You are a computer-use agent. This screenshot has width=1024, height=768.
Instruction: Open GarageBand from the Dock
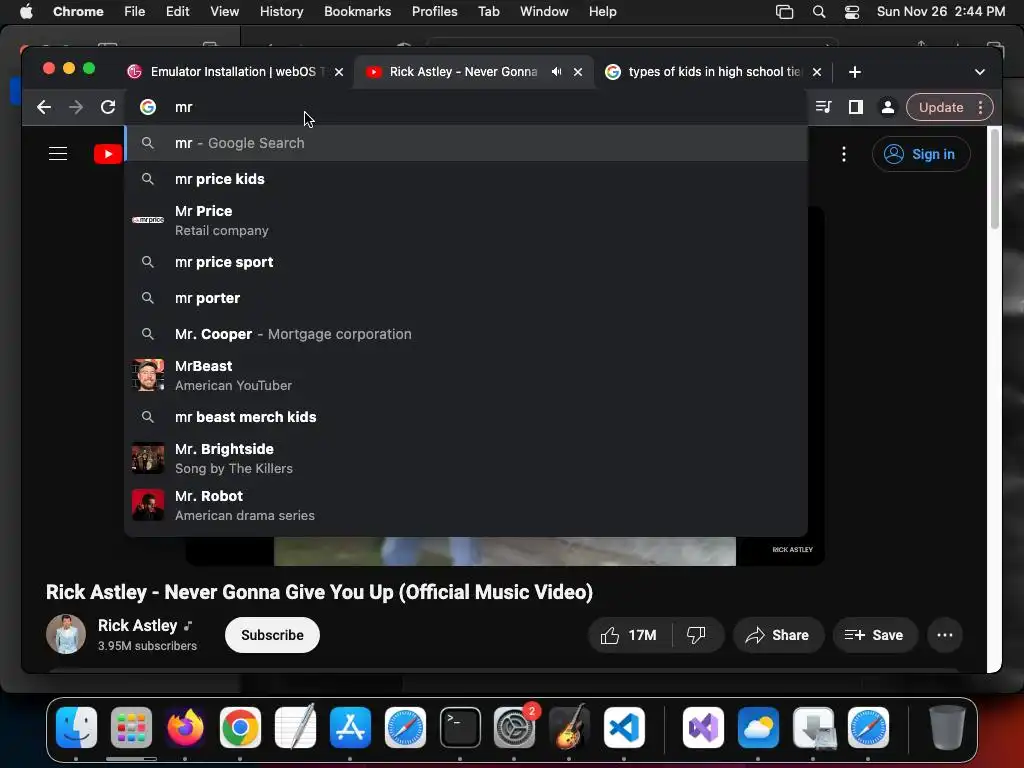[569, 727]
